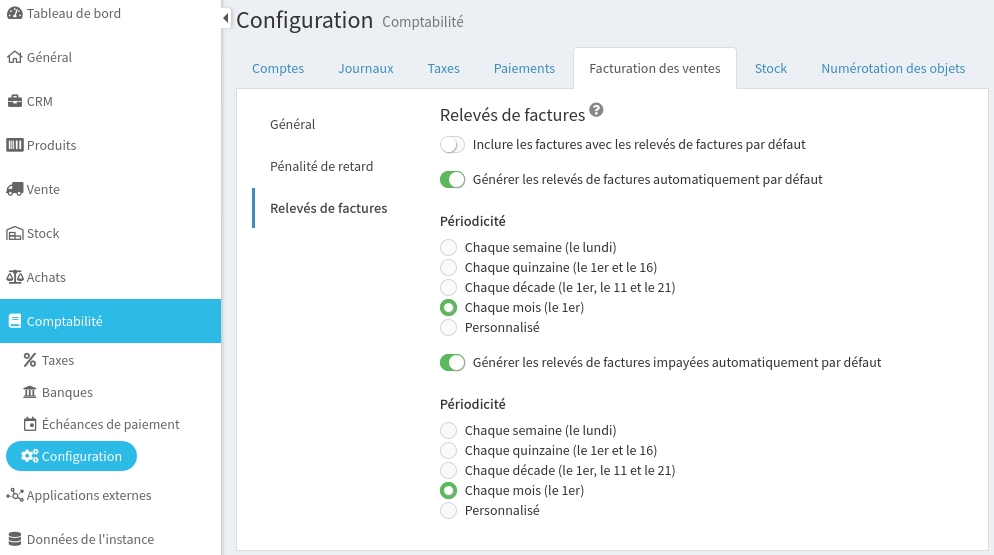The width and height of the screenshot is (994, 555).
Task: Click the CRM briefcase icon
Action: (15, 101)
